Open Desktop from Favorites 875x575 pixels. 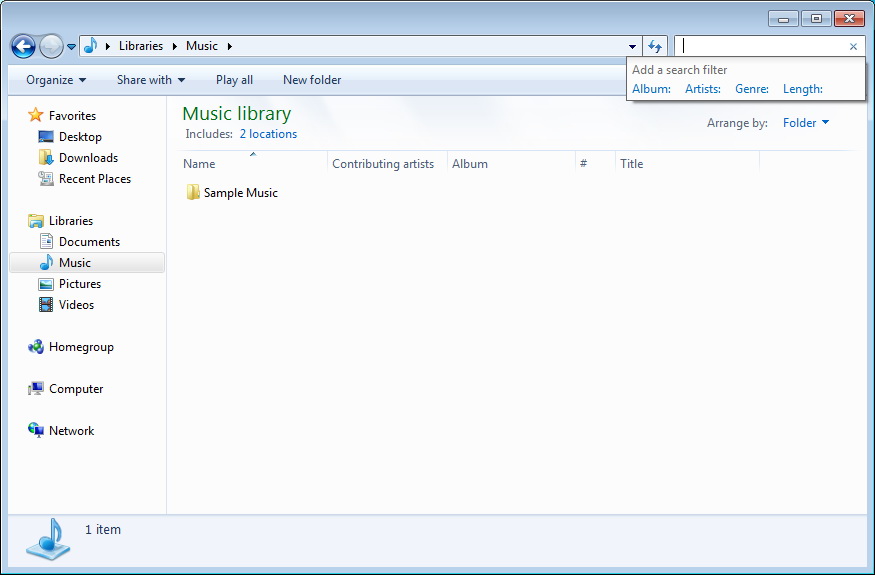(80, 137)
